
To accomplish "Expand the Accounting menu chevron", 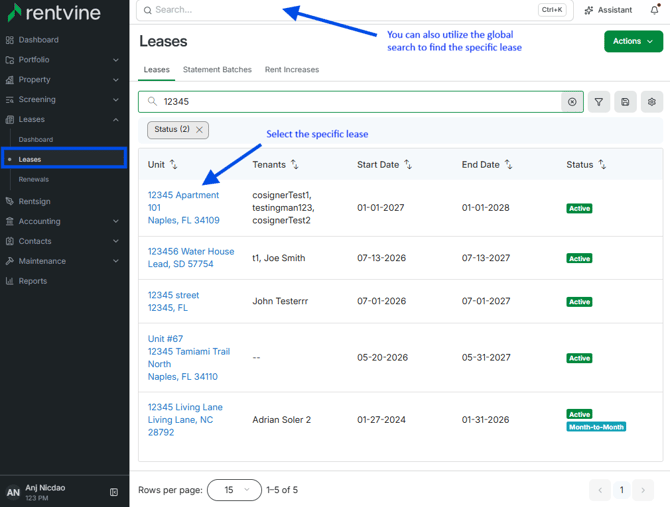I will coord(116,221).
